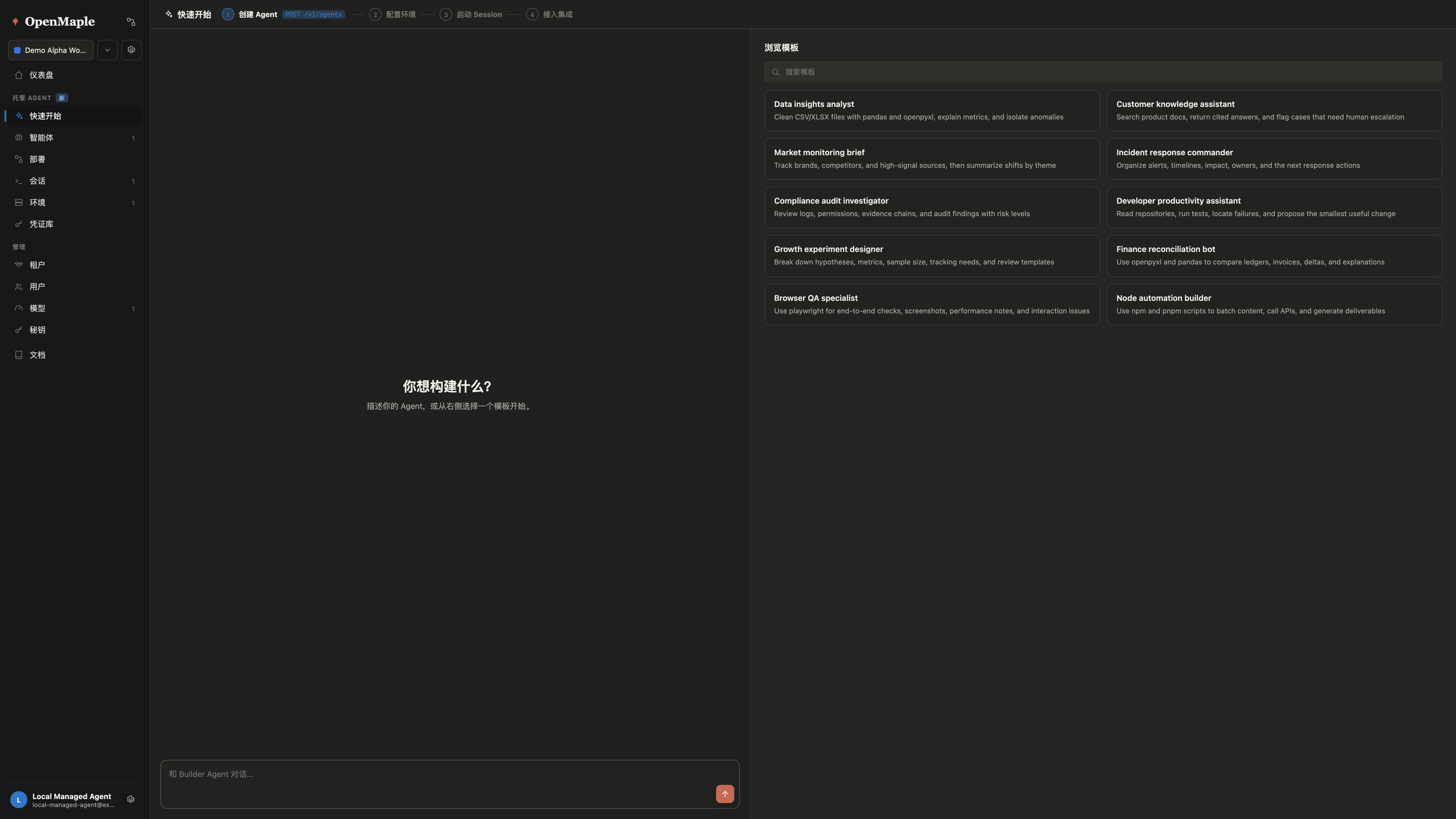The width and height of the screenshot is (1456, 819).
Task: Select step 3 启动 Session
Action: tap(471, 14)
